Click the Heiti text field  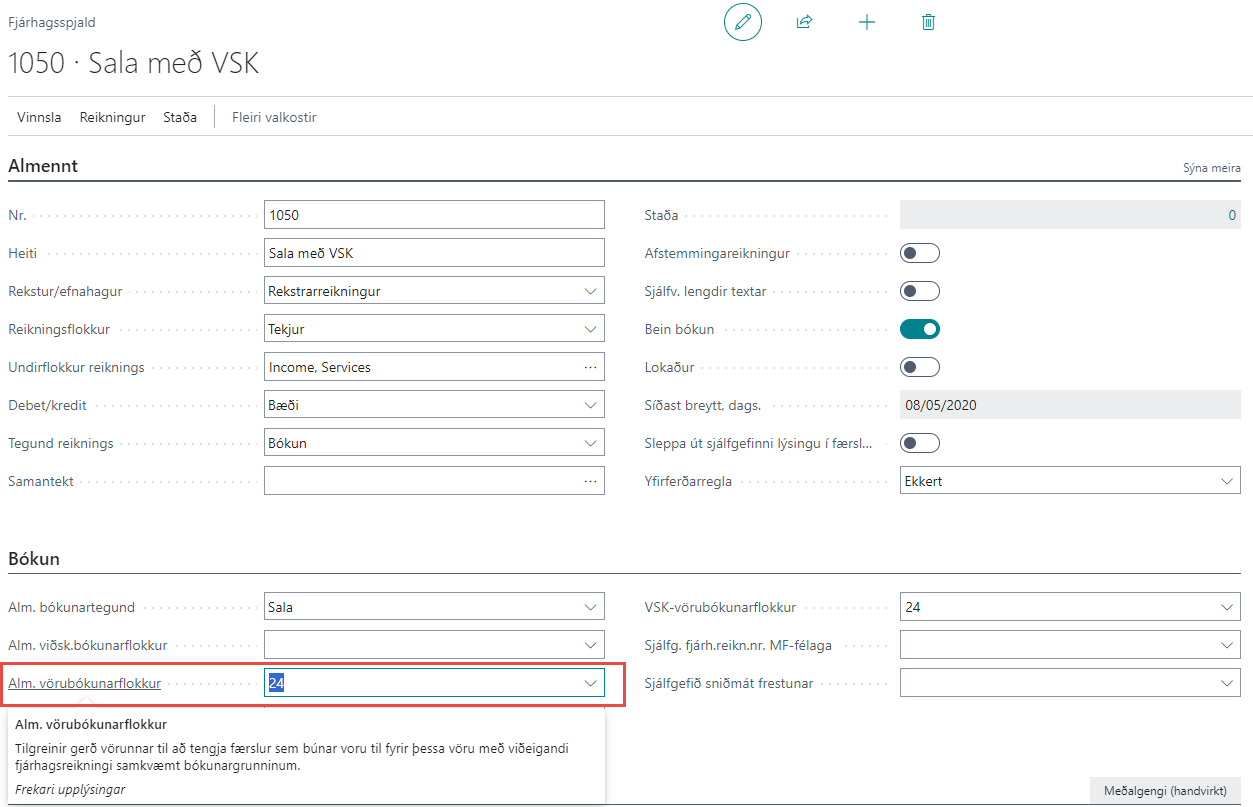pyautogui.click(x=434, y=253)
